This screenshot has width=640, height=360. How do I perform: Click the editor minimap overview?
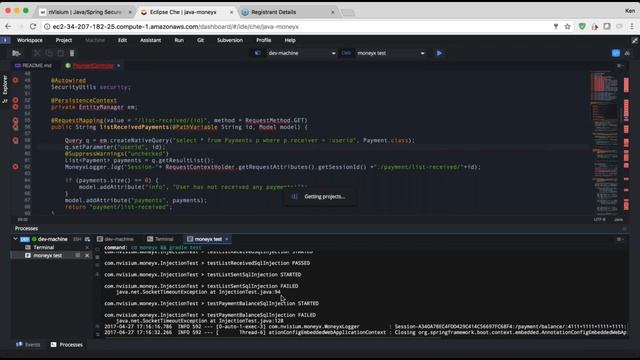[x=604, y=143]
